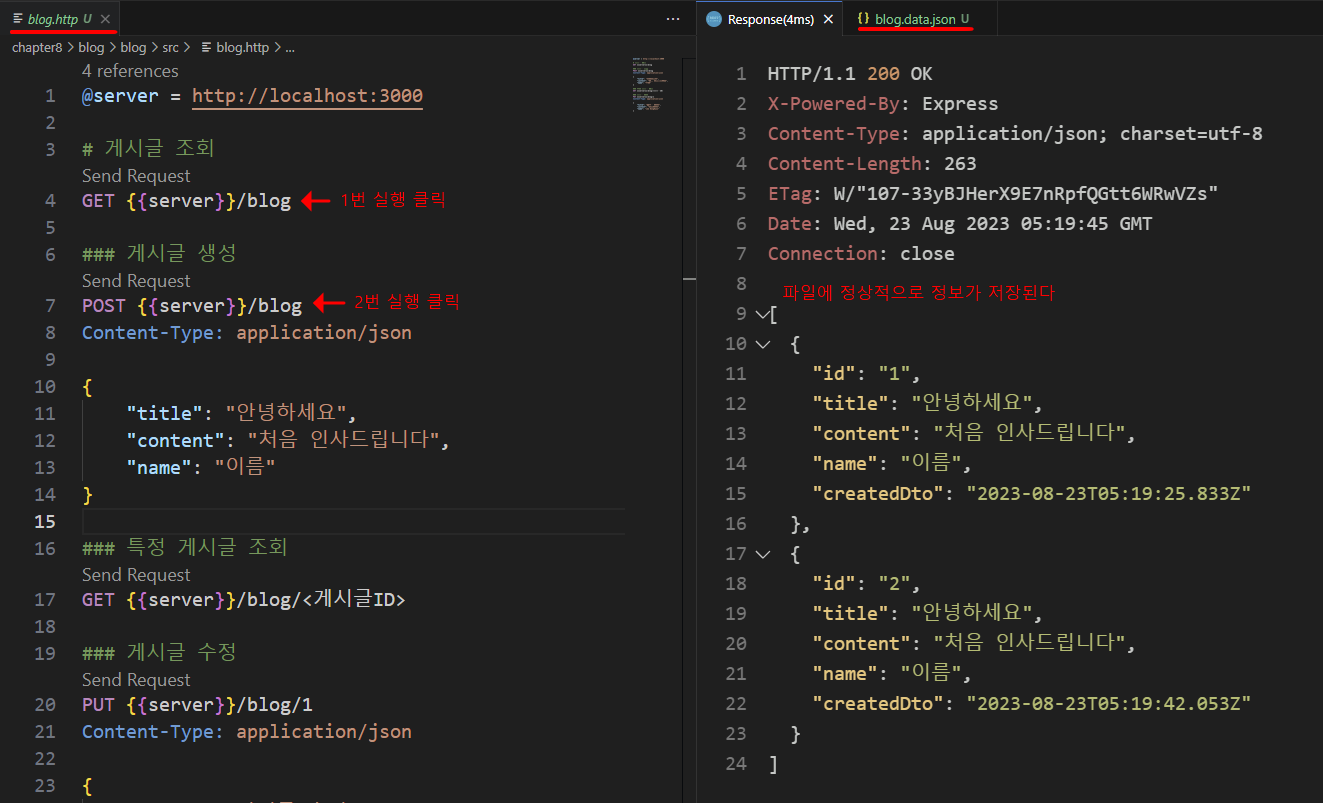Open the blog.data.json tab
This screenshot has width=1323, height=803.
point(914,19)
